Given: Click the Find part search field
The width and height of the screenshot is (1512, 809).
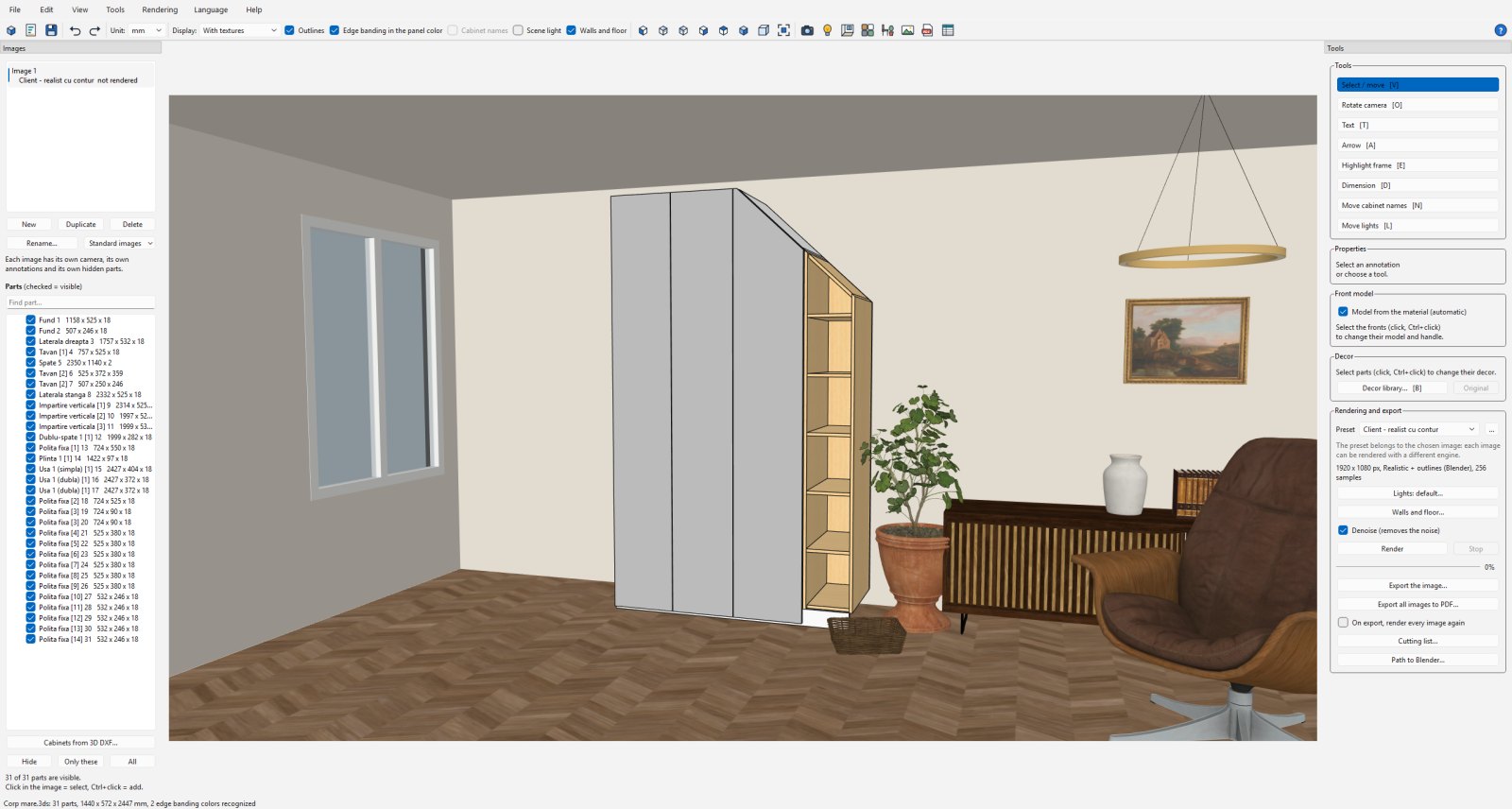Looking at the screenshot, I should pos(80,302).
